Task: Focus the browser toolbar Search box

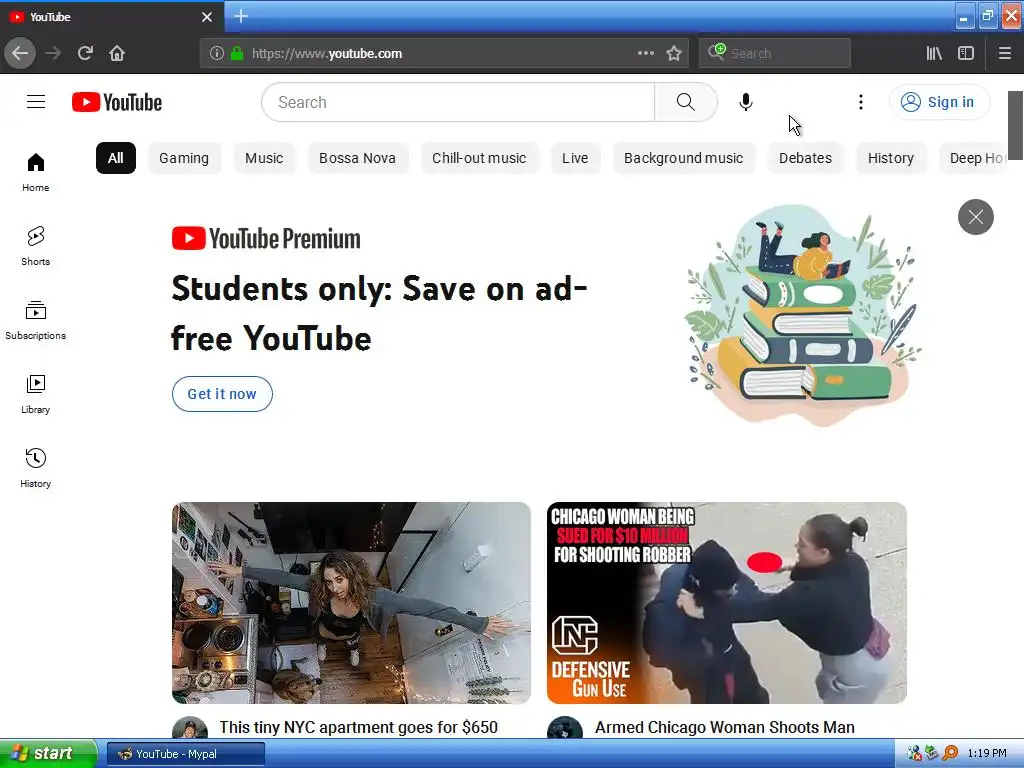Action: point(775,53)
